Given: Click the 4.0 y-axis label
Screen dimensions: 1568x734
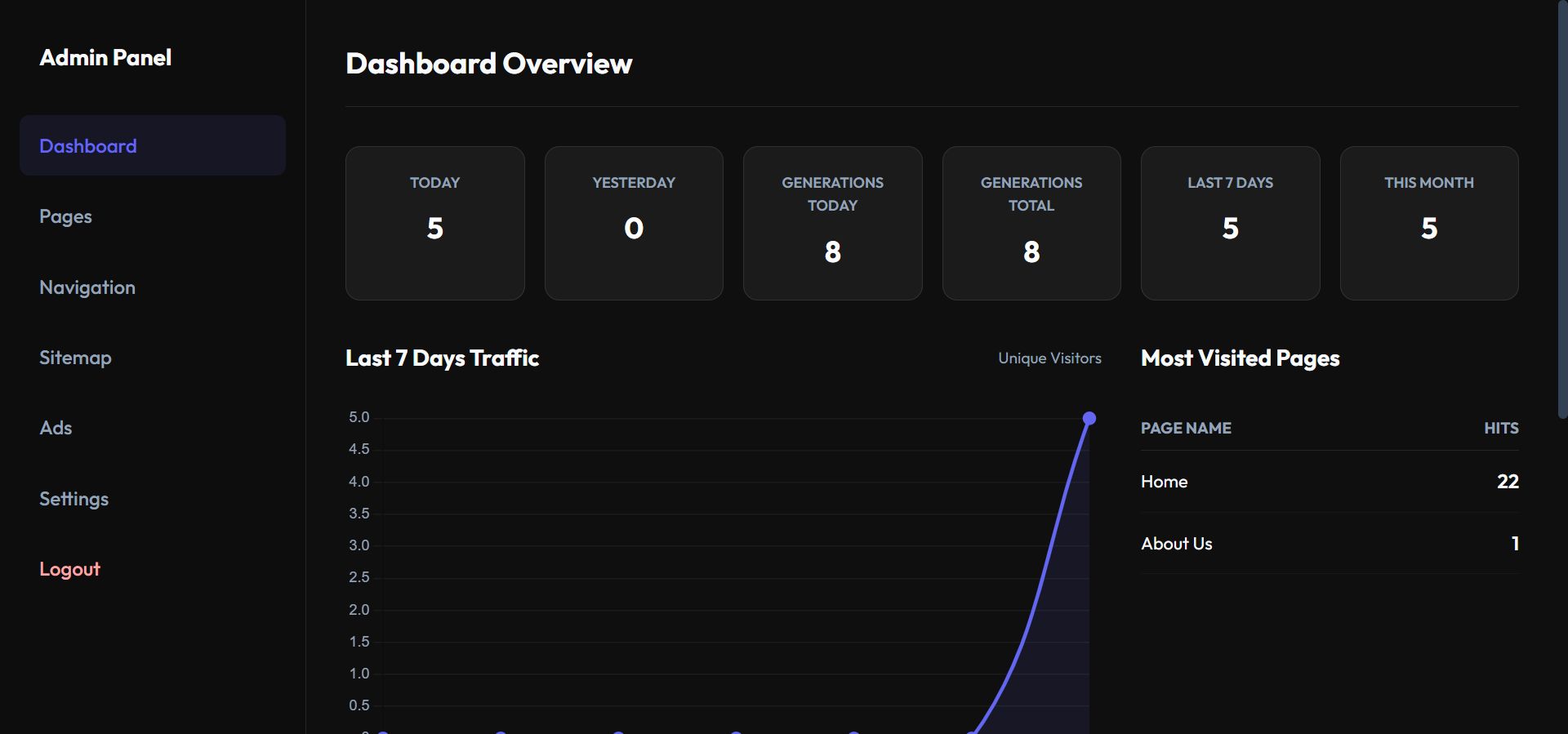Looking at the screenshot, I should pyautogui.click(x=359, y=482).
